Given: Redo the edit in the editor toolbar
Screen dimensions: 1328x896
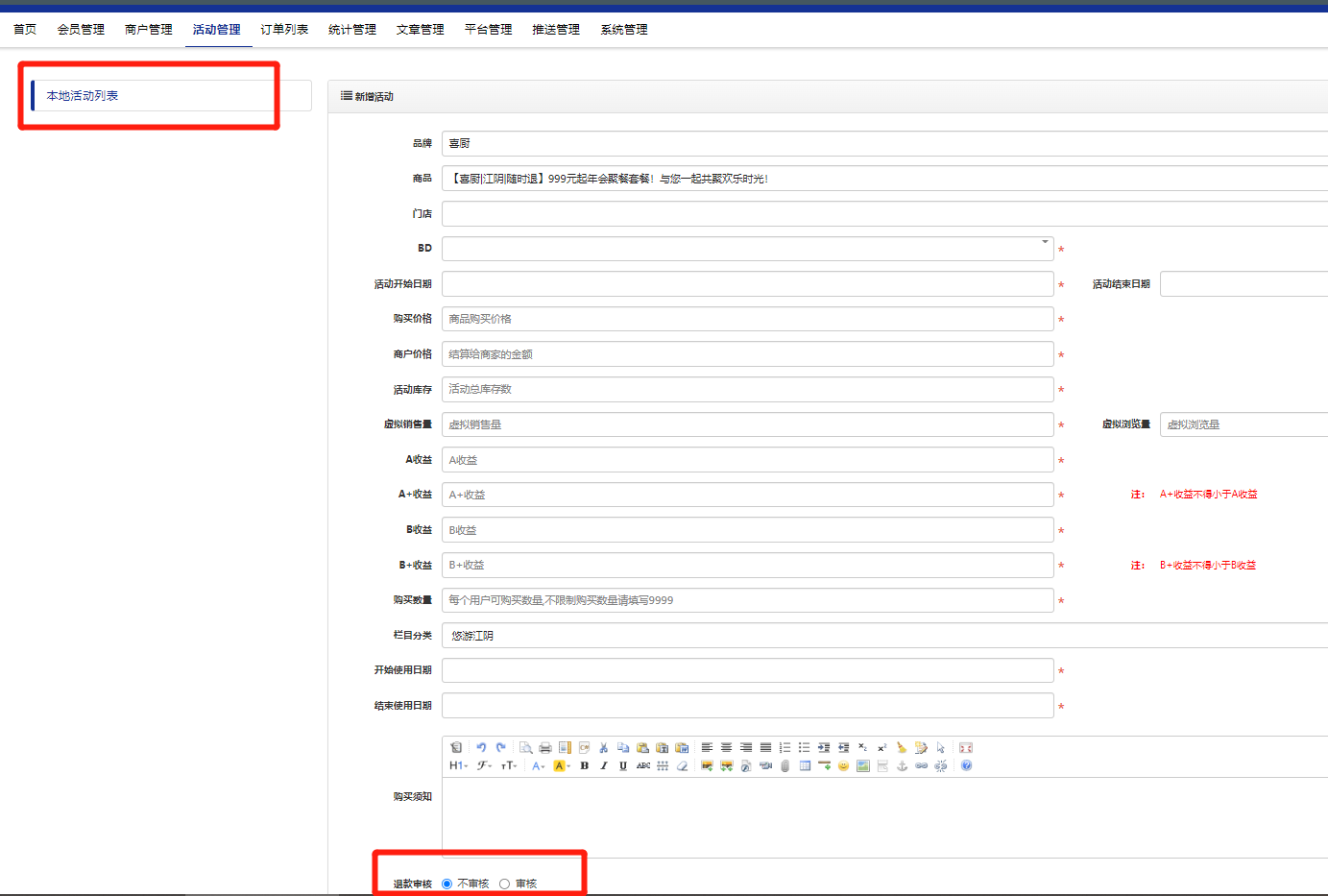Looking at the screenshot, I should [x=501, y=747].
